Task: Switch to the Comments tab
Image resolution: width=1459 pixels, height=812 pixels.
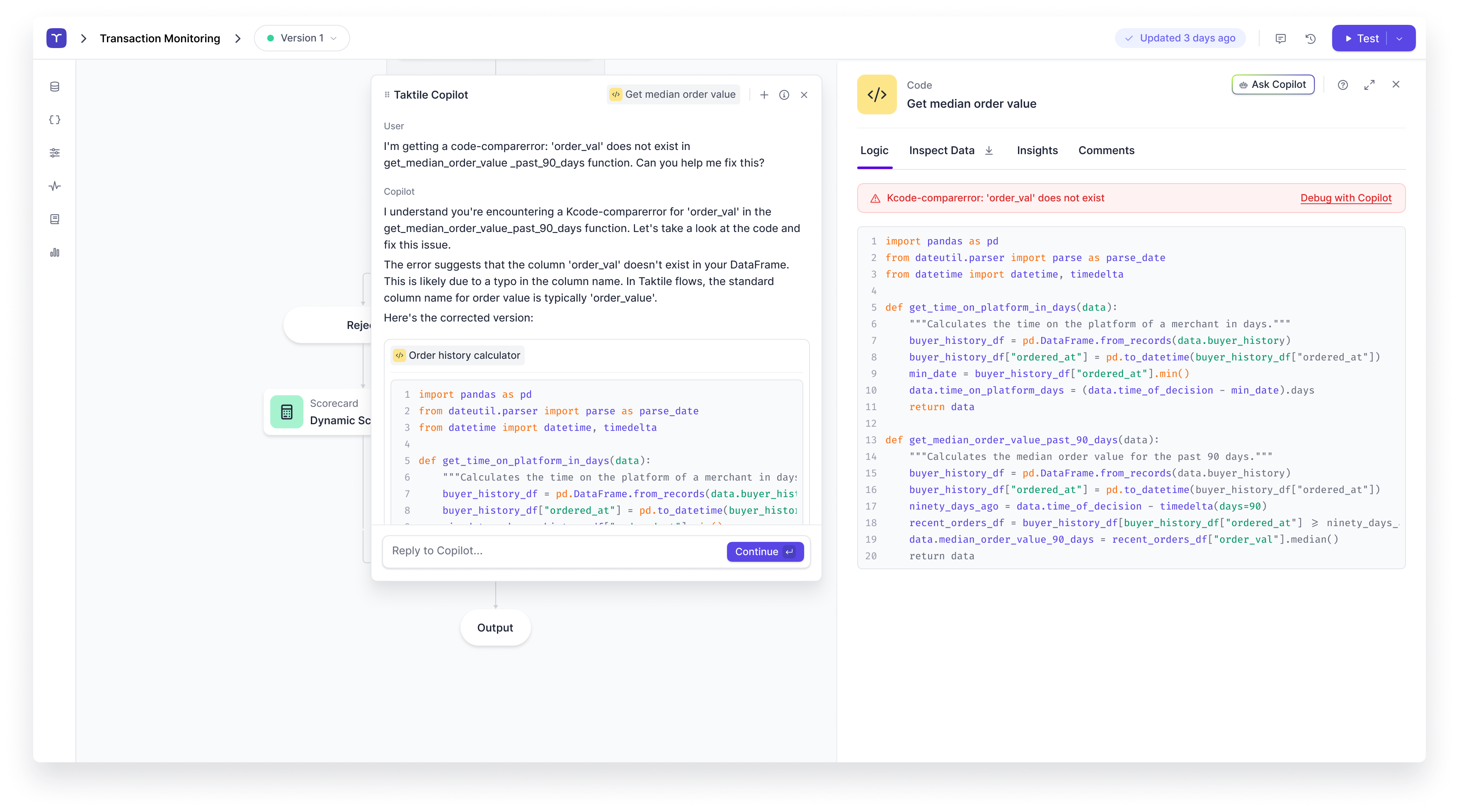Action: pos(1105,151)
